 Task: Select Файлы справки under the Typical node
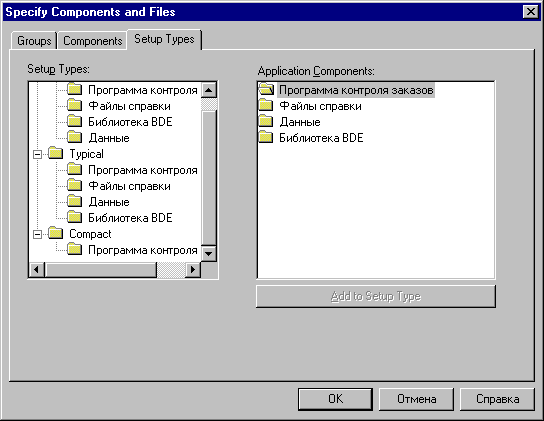129,186
